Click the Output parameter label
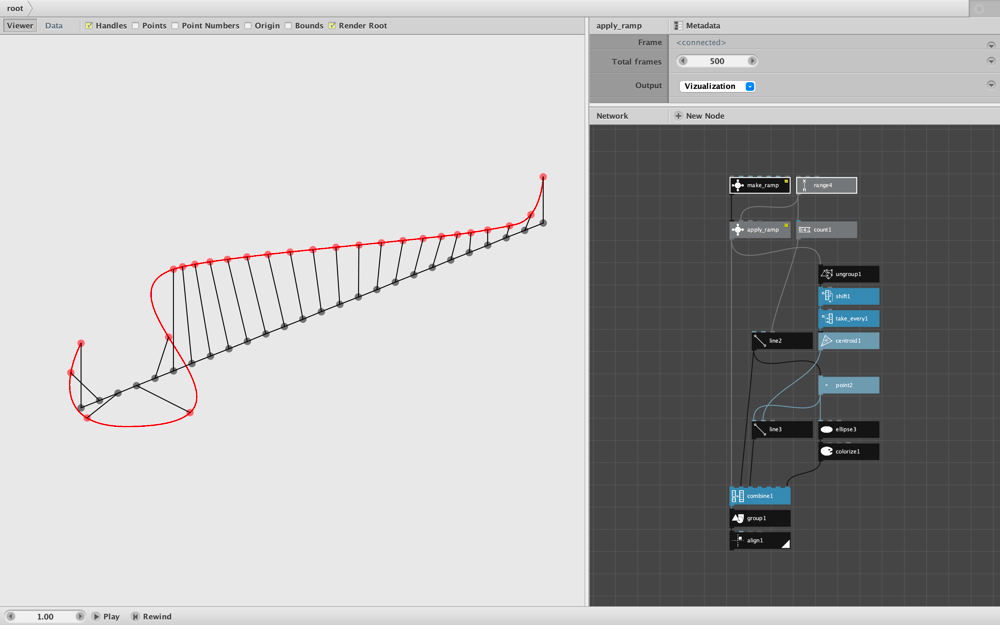1000x625 pixels. [x=649, y=85]
